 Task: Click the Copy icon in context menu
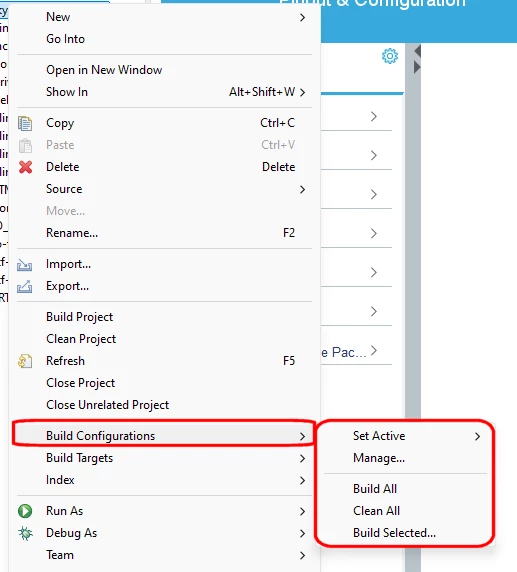click(x=25, y=123)
